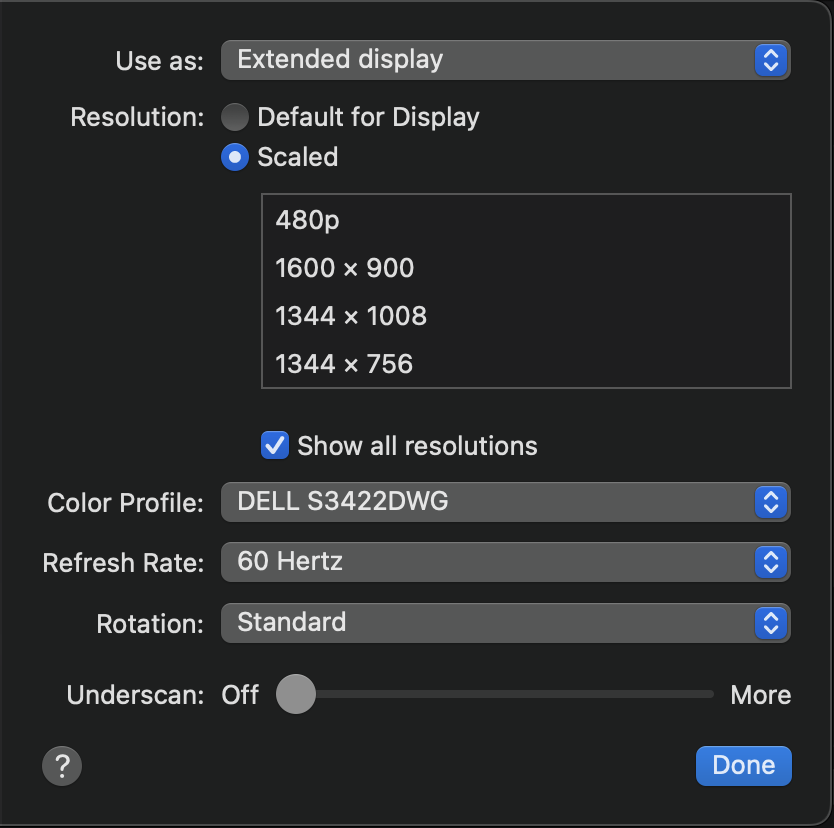
Task: Choose the 480p resolution option
Action: [308, 220]
